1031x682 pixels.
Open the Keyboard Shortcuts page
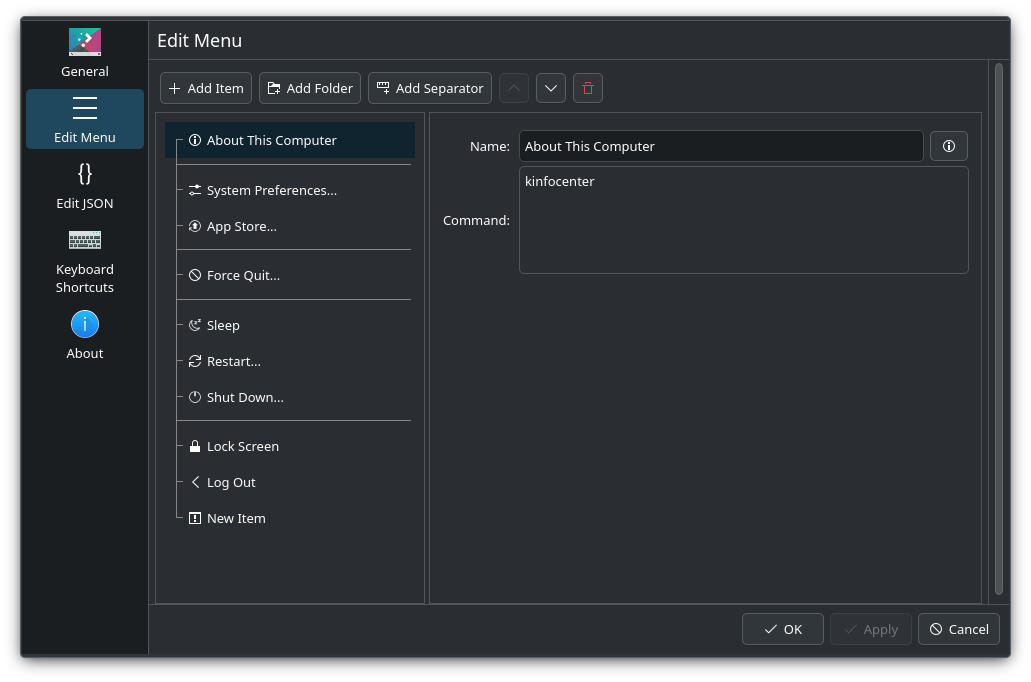point(85,262)
